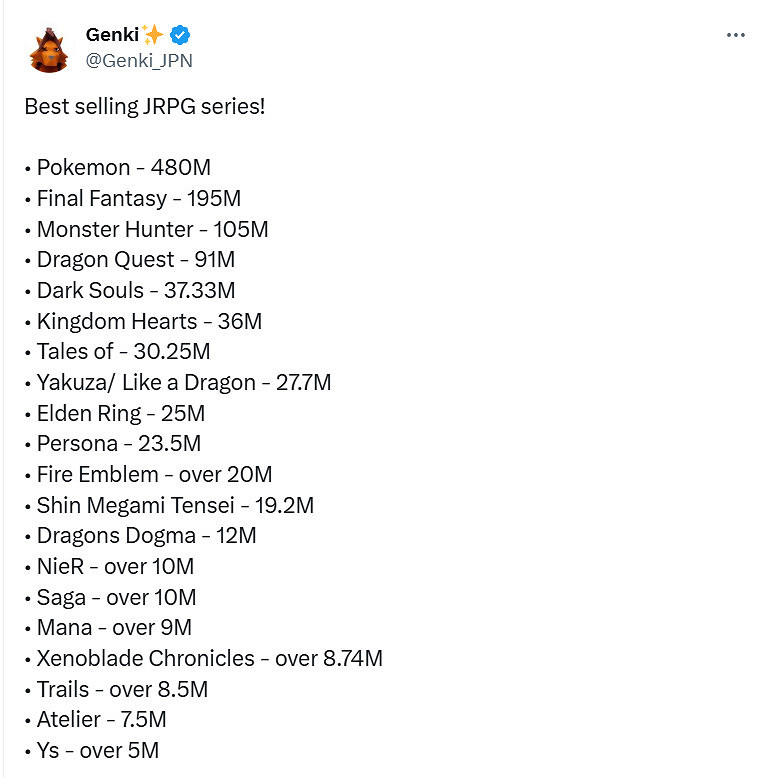Open the @Genki_JPN handle link
Image resolution: width=766 pixels, height=778 pixels.
click(x=139, y=60)
